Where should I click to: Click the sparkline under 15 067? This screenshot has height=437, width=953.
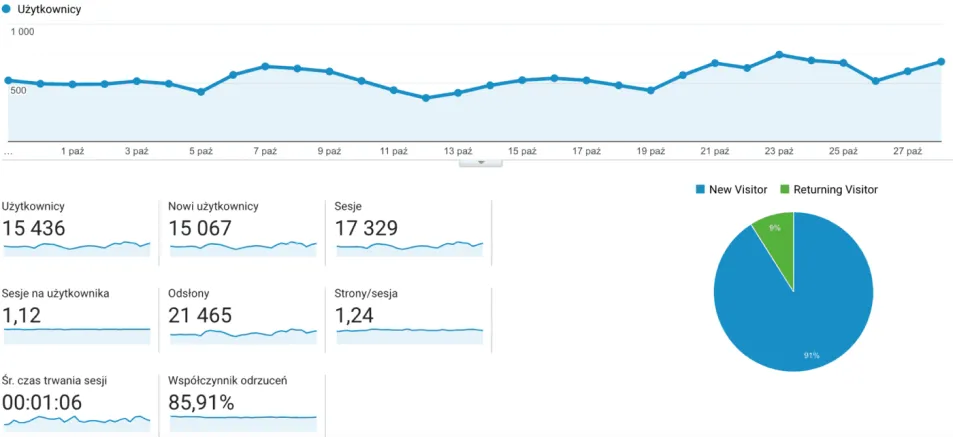tap(243, 249)
